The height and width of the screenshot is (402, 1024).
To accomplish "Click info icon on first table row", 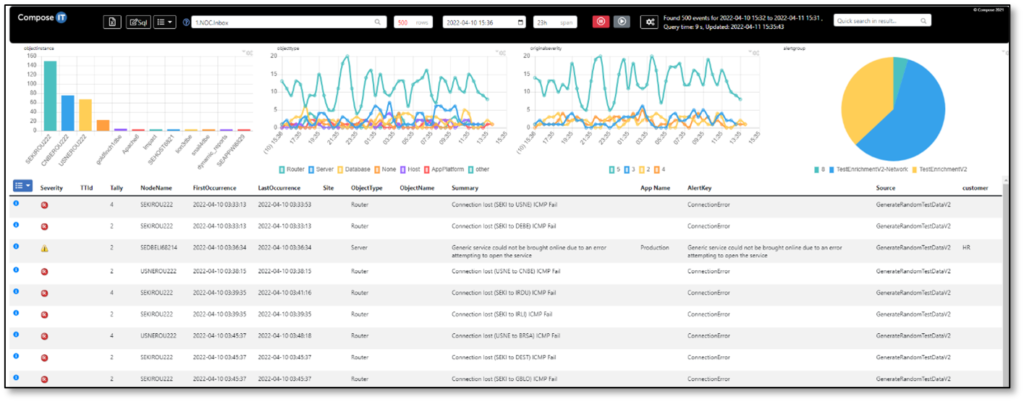I will (x=16, y=203).
